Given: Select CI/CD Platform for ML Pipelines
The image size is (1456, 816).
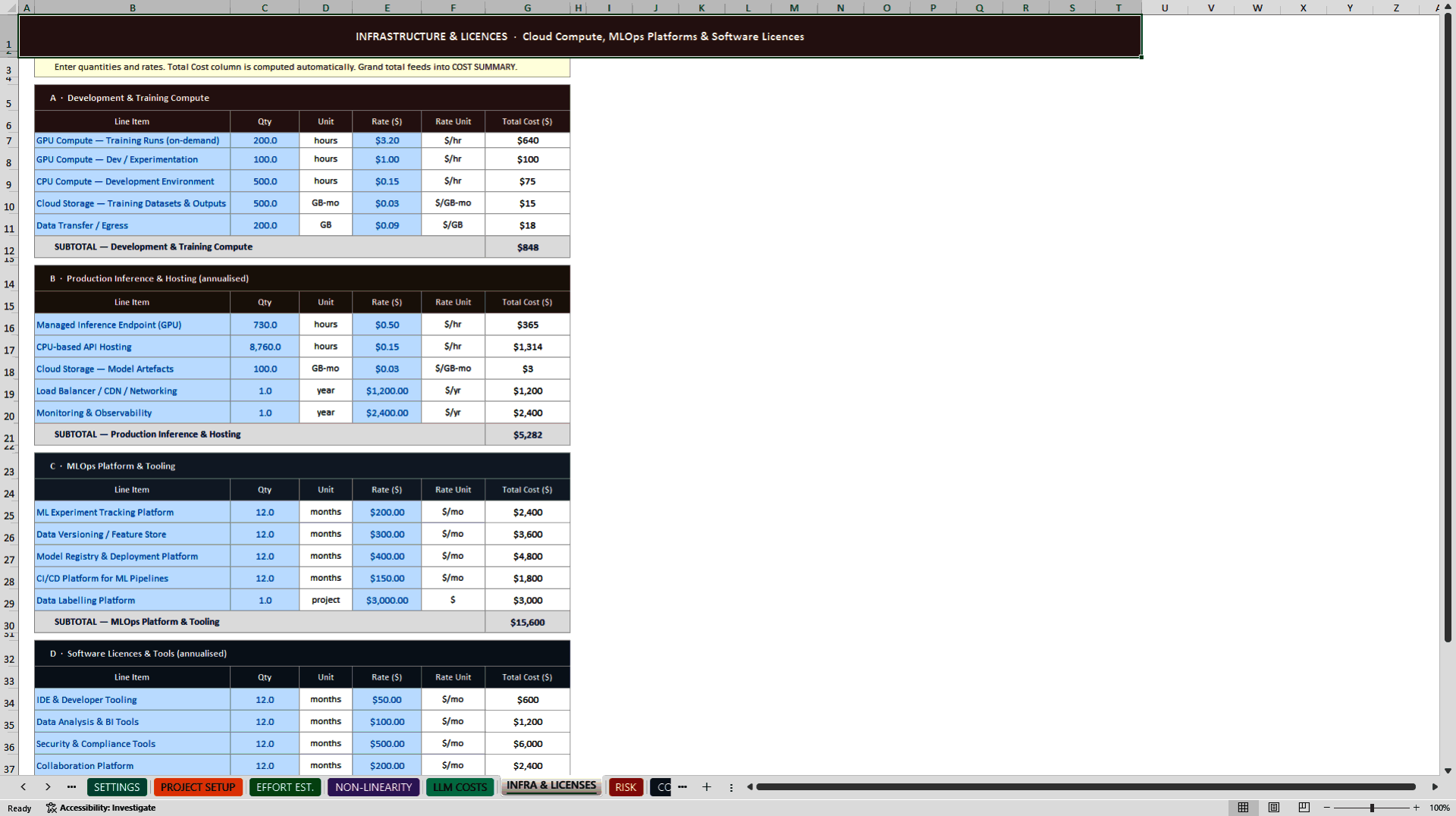Looking at the screenshot, I should (x=132, y=578).
